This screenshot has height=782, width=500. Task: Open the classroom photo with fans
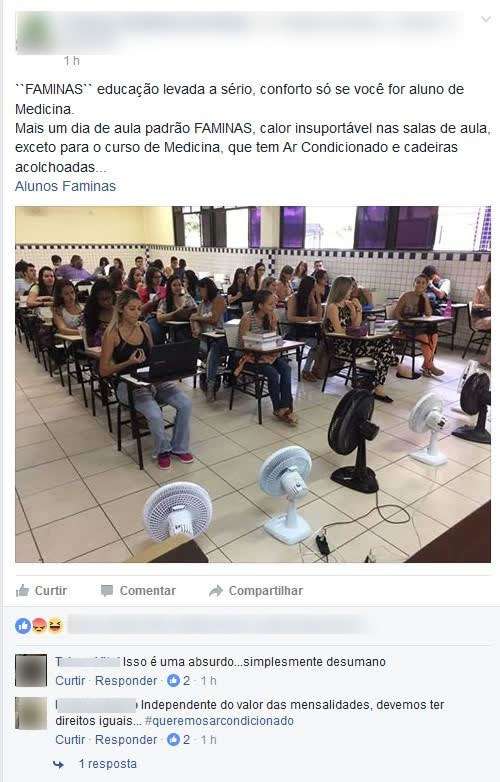[253, 385]
